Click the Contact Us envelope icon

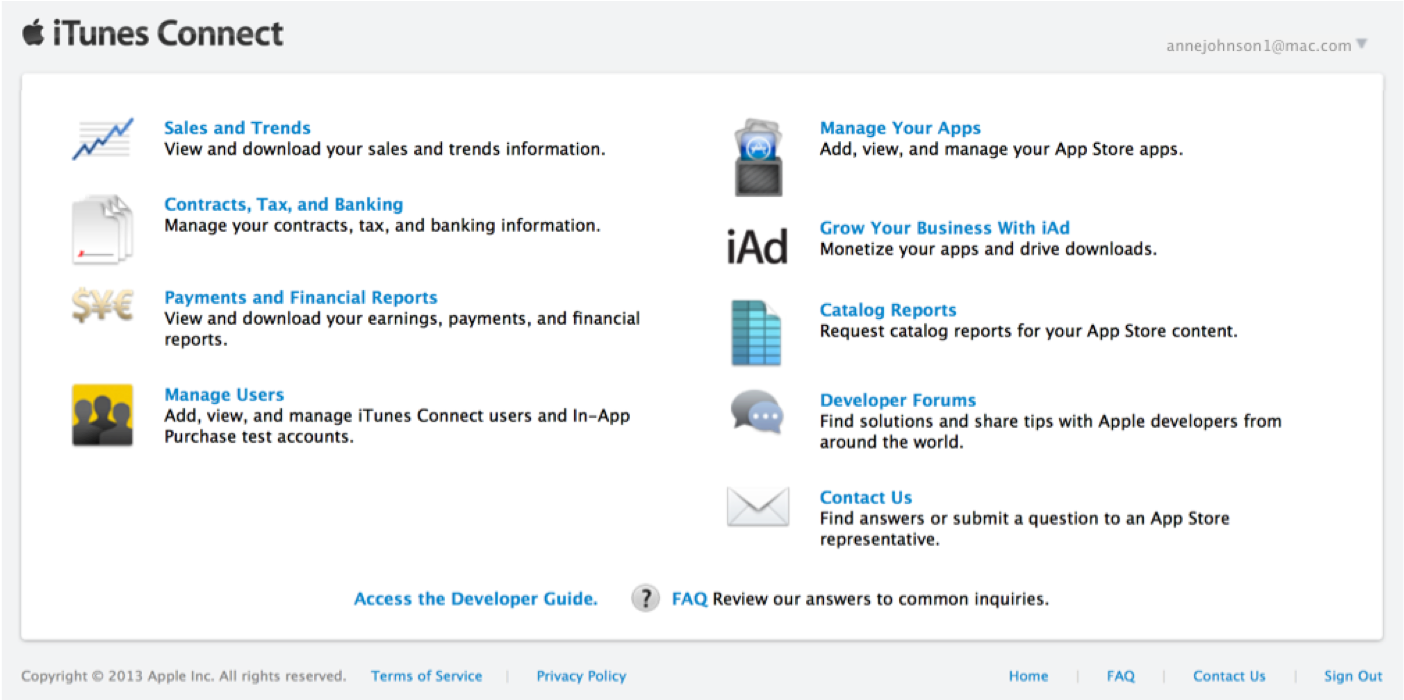758,507
